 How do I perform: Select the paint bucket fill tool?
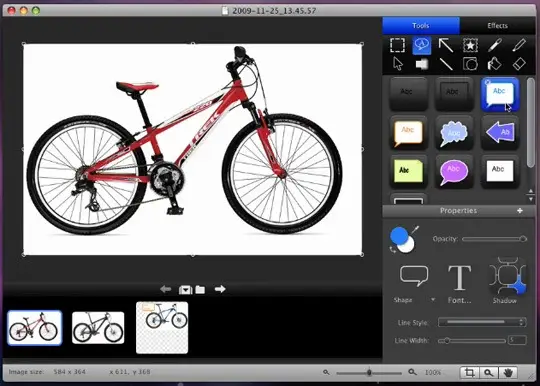(x=495, y=64)
